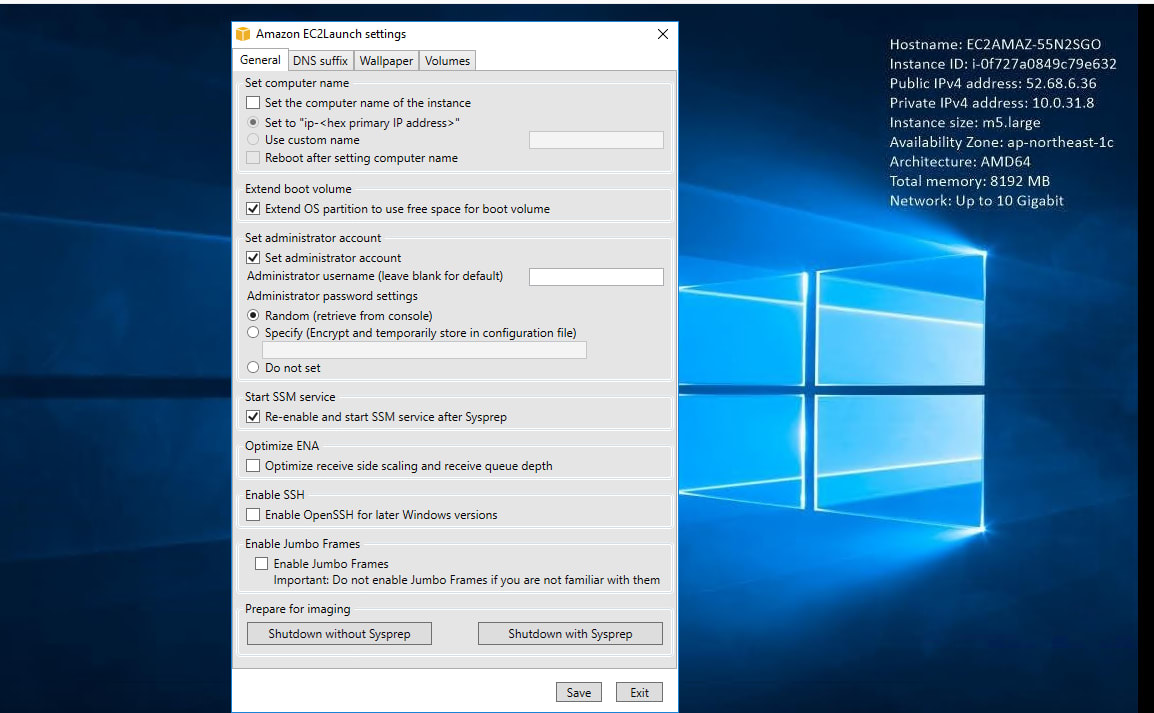1154x713 pixels.
Task: Exit the settings dialog
Action: [640, 692]
